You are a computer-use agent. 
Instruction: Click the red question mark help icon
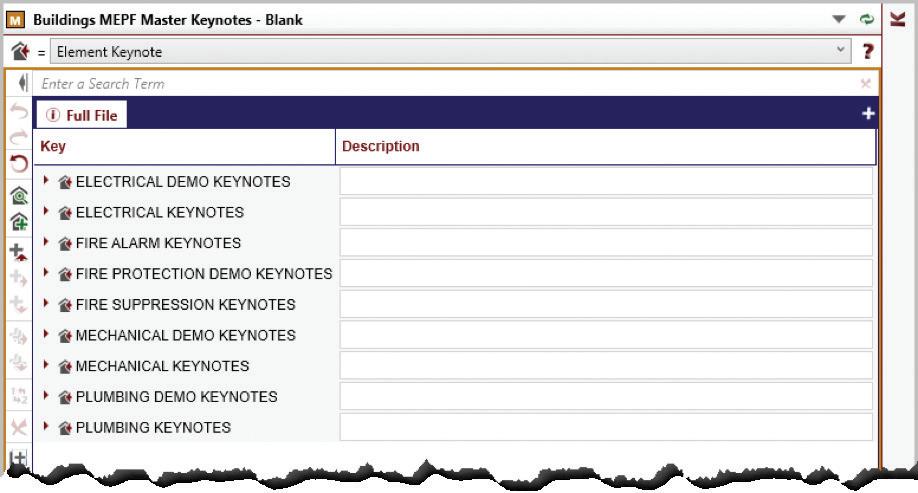tap(868, 52)
